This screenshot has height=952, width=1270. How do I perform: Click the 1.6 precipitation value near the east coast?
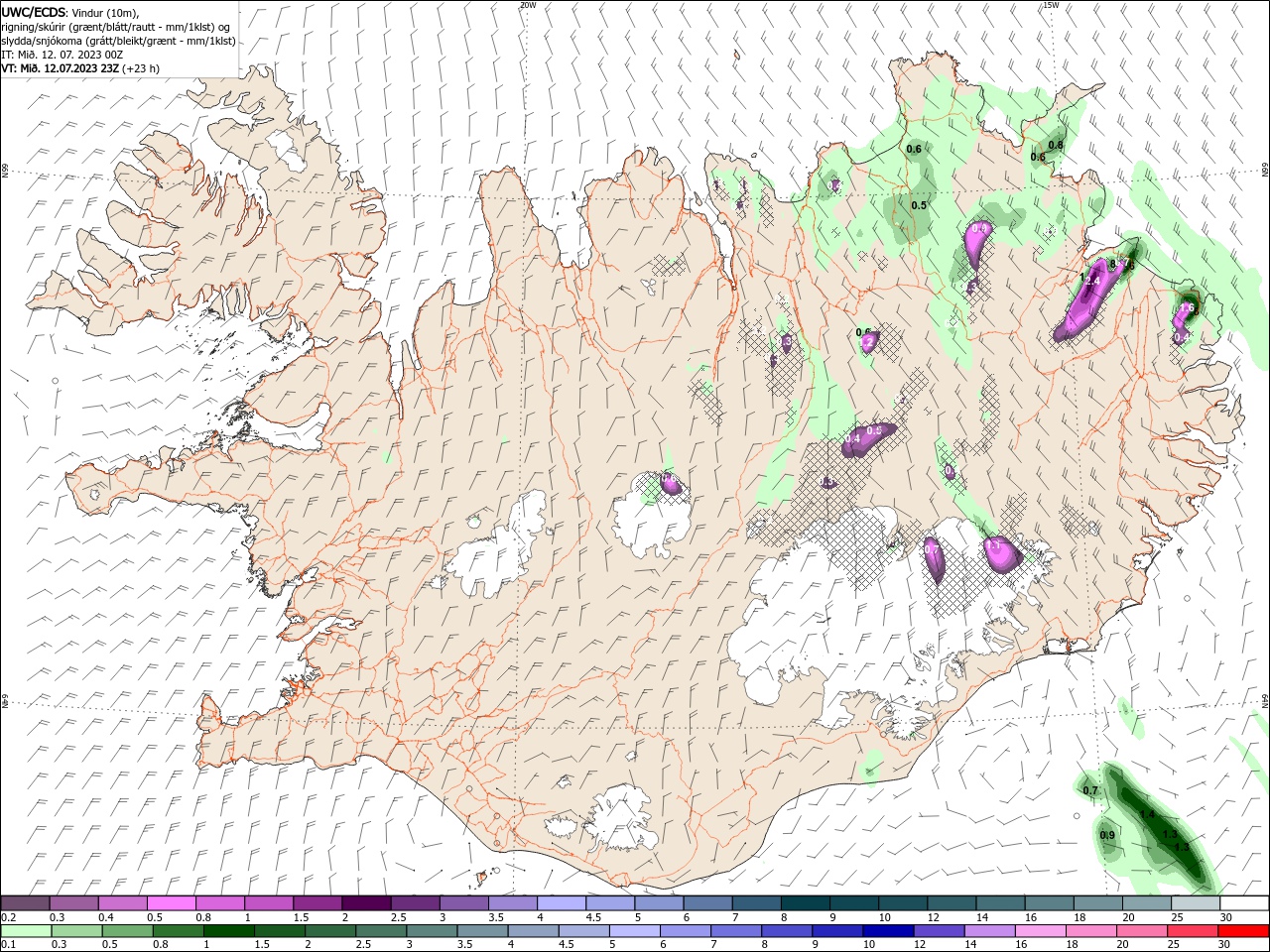1186,308
